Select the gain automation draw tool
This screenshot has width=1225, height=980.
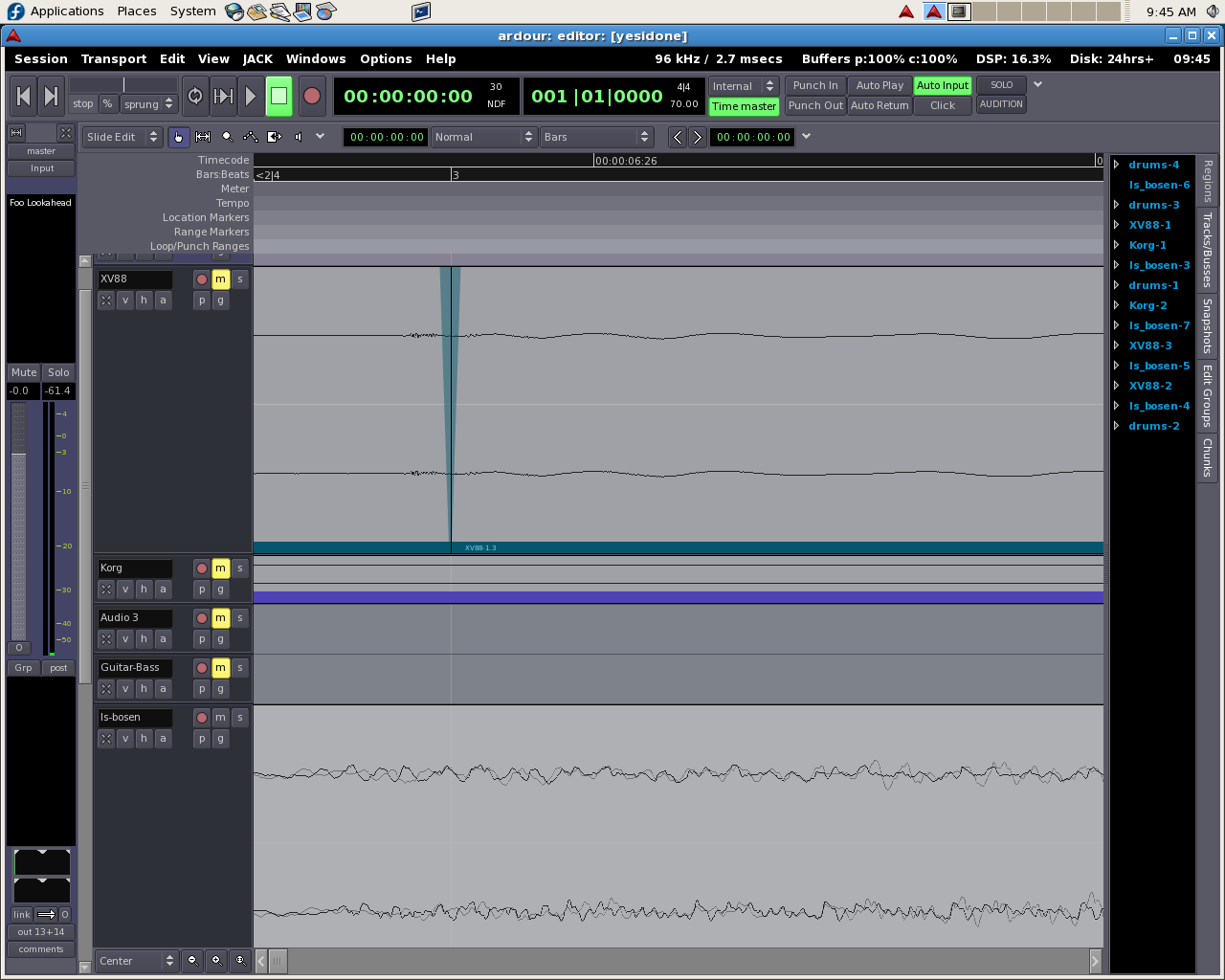[251, 137]
